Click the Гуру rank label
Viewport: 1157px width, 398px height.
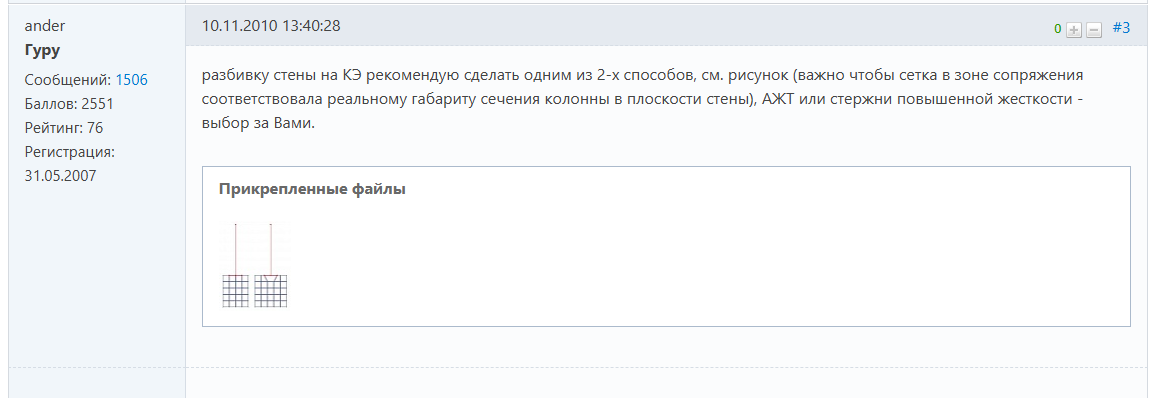[42, 52]
